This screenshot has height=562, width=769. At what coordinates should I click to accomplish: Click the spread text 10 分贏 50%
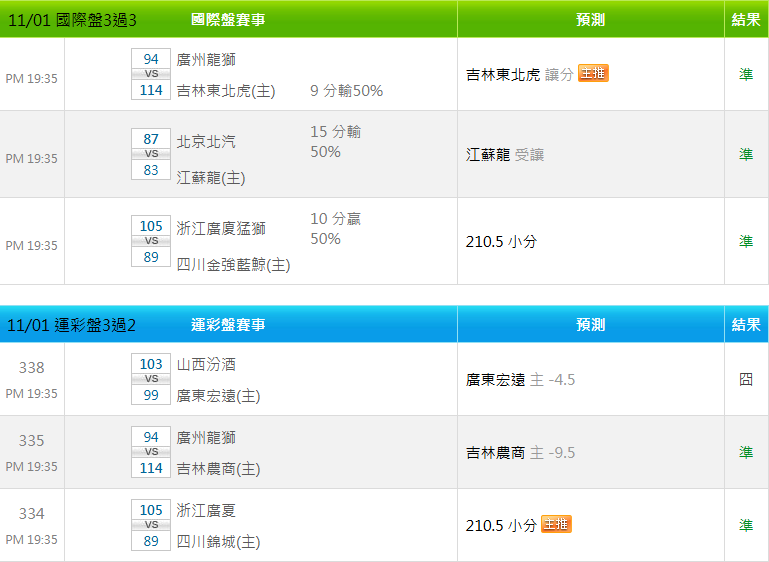(335, 229)
